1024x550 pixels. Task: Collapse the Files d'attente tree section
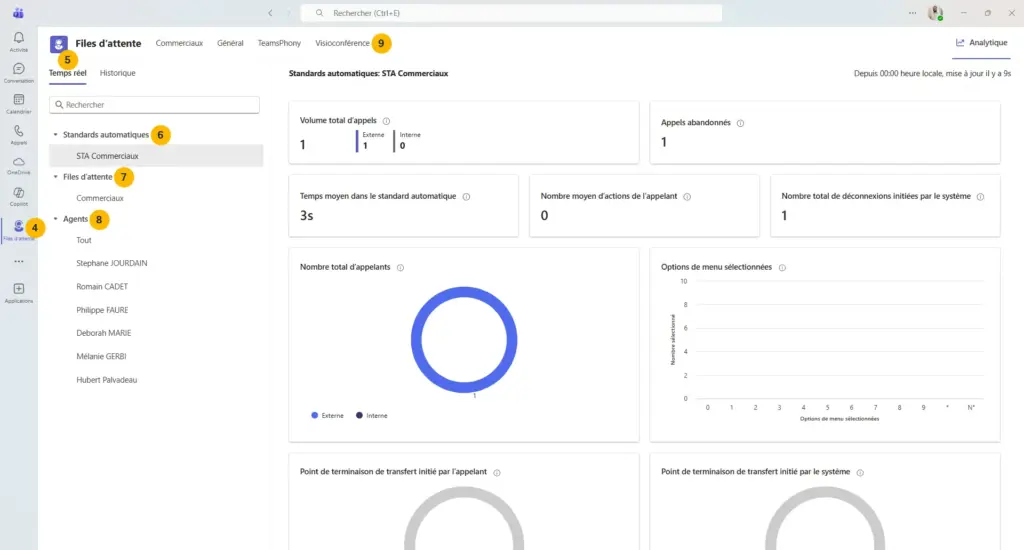pos(56,177)
